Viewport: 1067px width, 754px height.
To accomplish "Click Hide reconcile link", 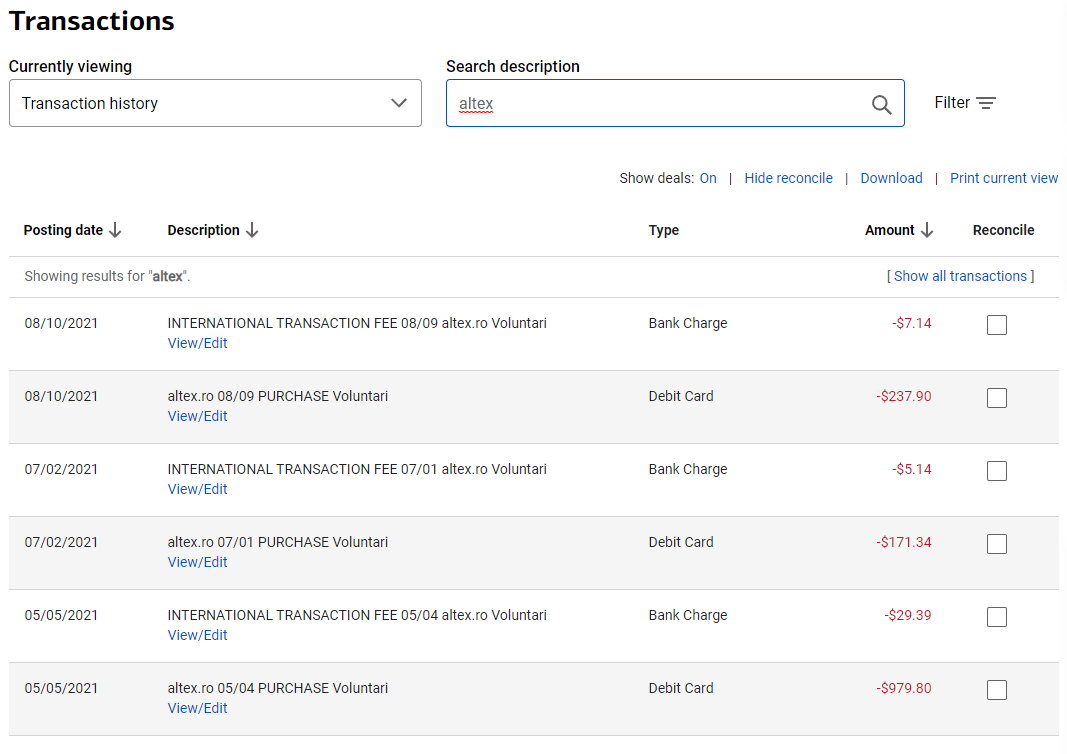I will (x=788, y=178).
